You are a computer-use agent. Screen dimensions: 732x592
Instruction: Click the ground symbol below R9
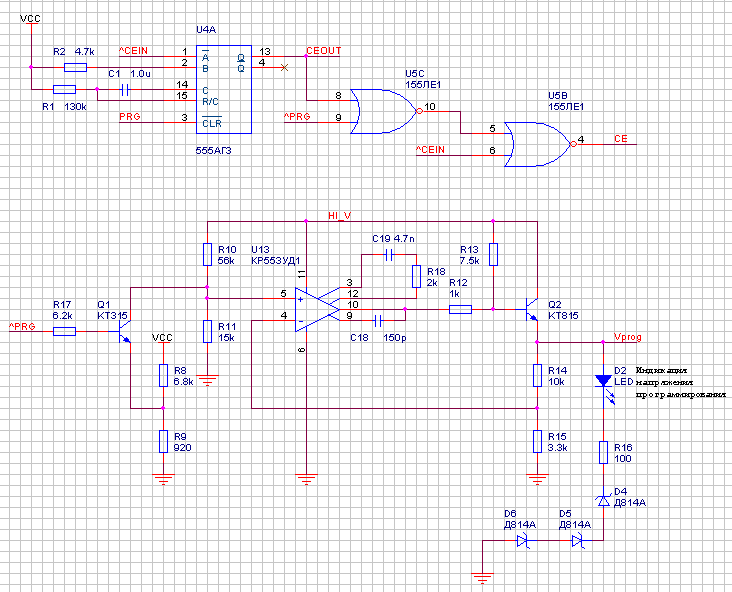pos(162,478)
